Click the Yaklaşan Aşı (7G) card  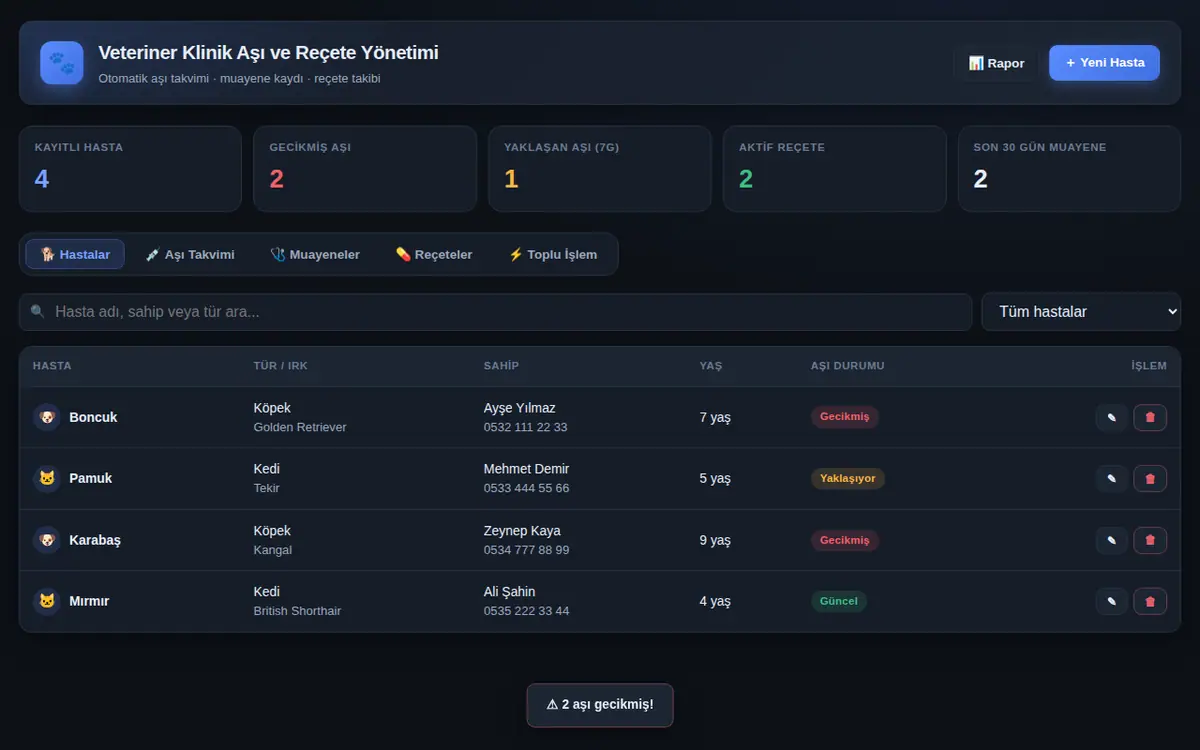pyautogui.click(x=600, y=169)
